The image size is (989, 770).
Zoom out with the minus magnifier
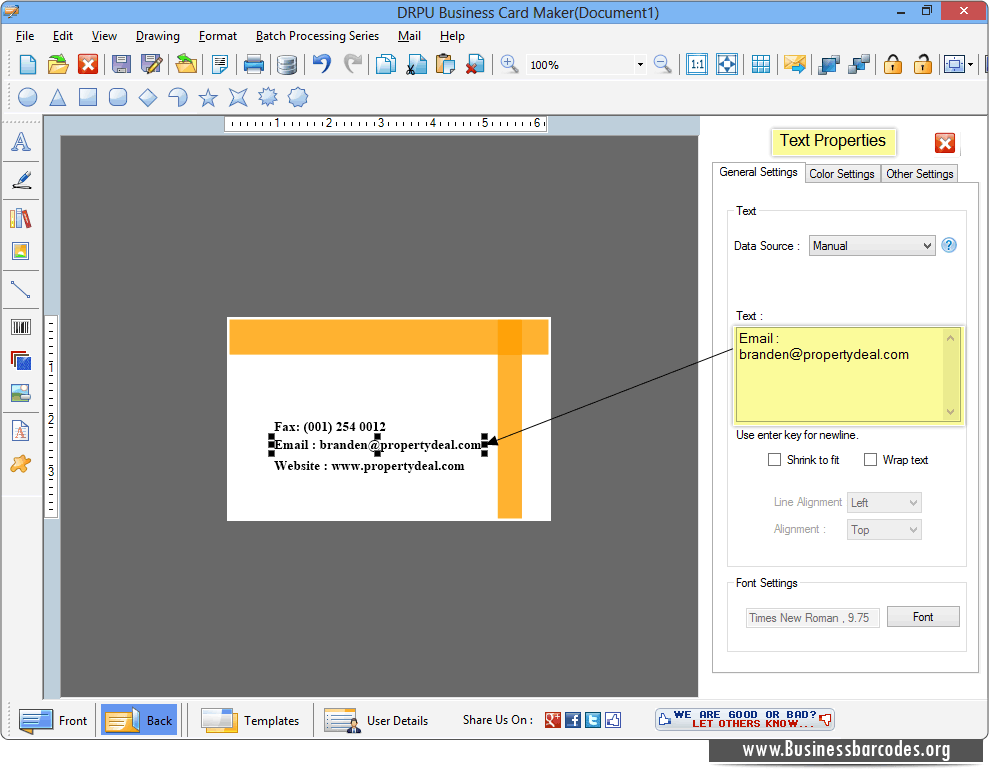tap(662, 64)
